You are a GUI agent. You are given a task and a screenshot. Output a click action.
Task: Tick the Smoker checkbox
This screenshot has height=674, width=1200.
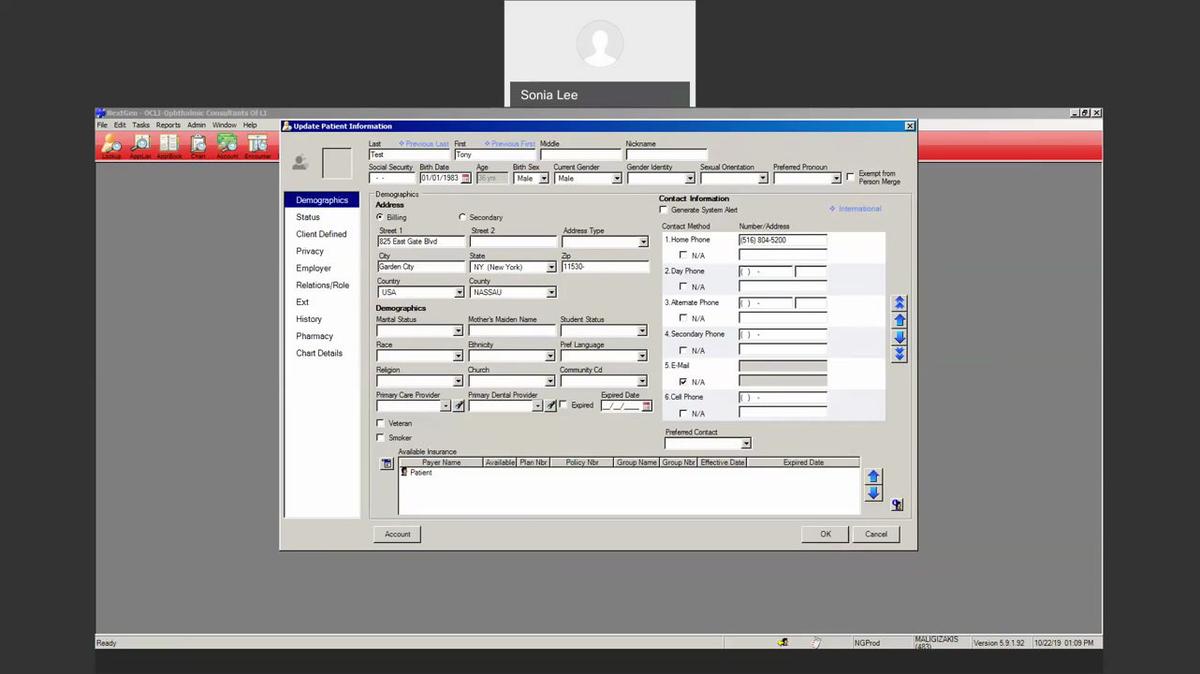380,438
